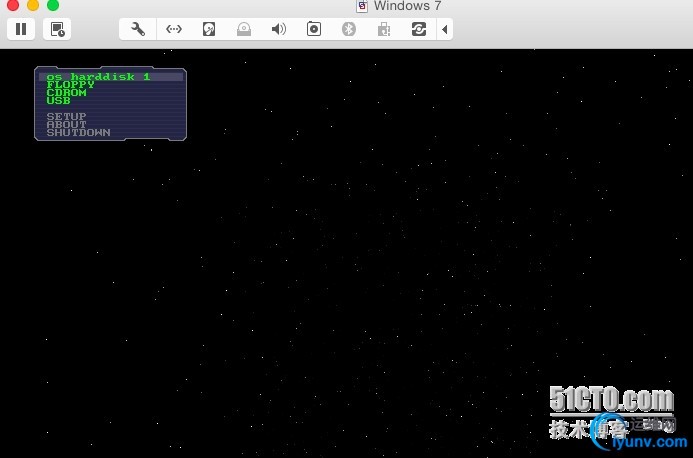Pause the virtual machine
This screenshot has height=458, width=693.
tap(21, 29)
